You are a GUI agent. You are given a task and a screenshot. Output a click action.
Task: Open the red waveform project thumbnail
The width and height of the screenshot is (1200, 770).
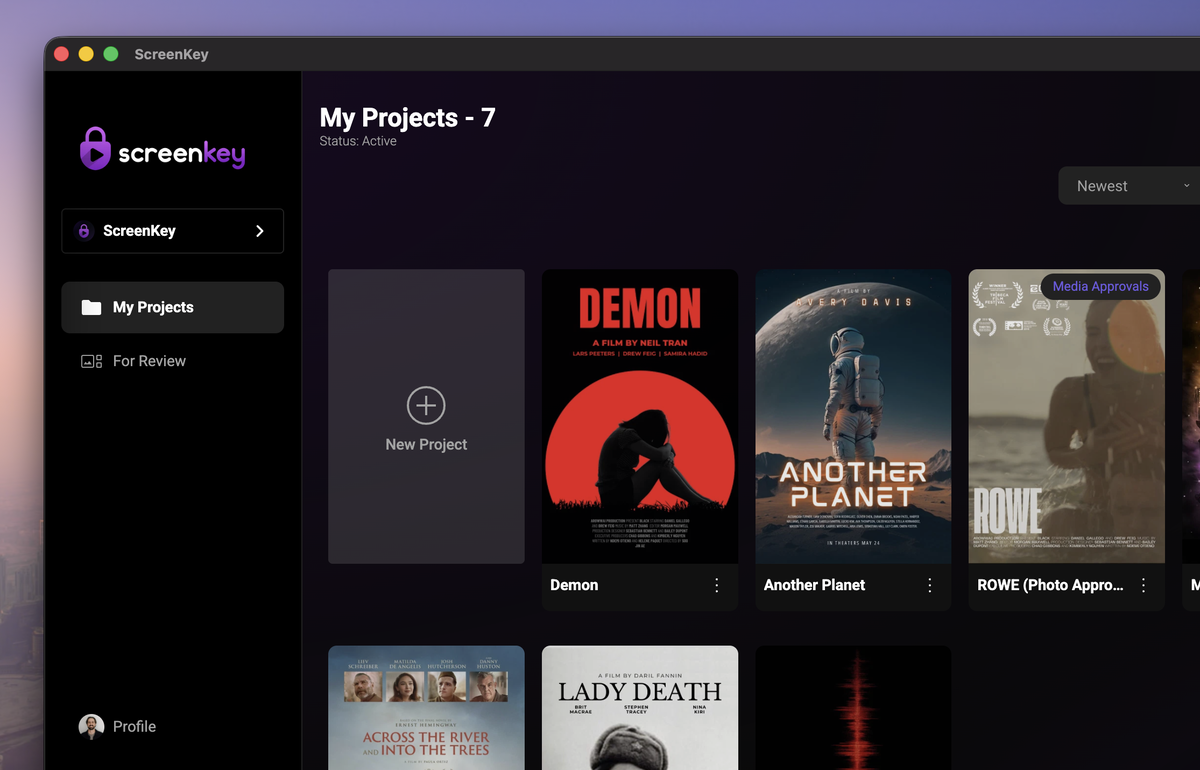pos(853,707)
